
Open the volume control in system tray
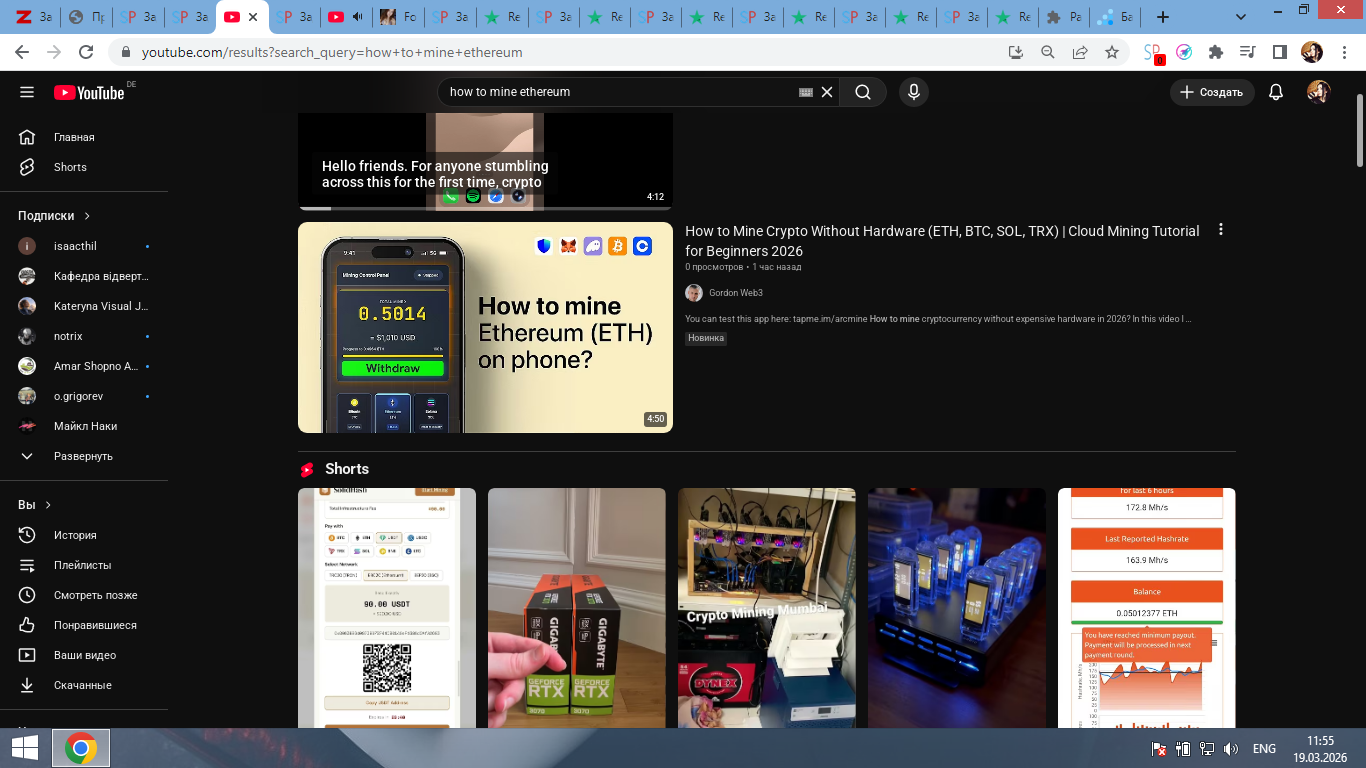[1231, 749]
